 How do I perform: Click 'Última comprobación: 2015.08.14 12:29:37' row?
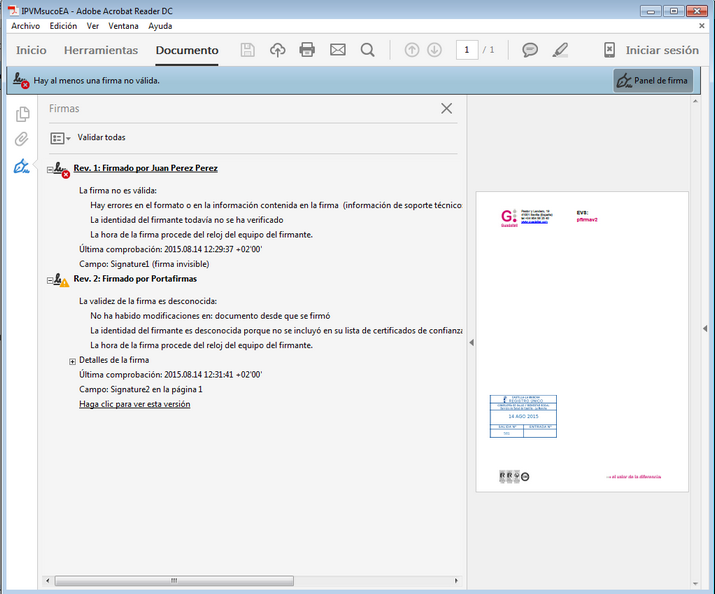click(x=171, y=249)
